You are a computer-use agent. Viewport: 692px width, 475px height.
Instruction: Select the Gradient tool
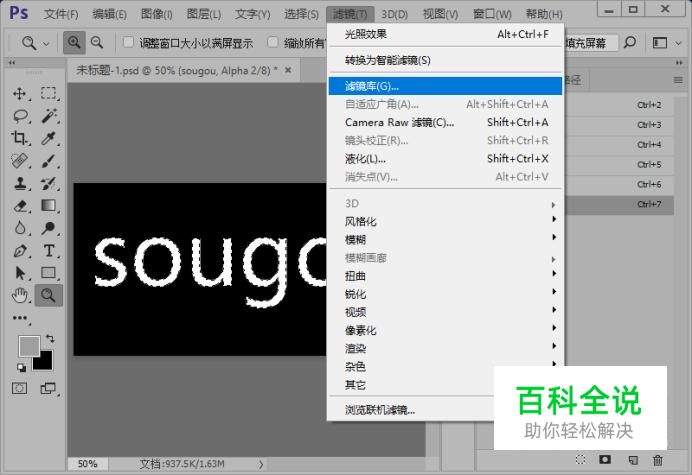(x=49, y=206)
